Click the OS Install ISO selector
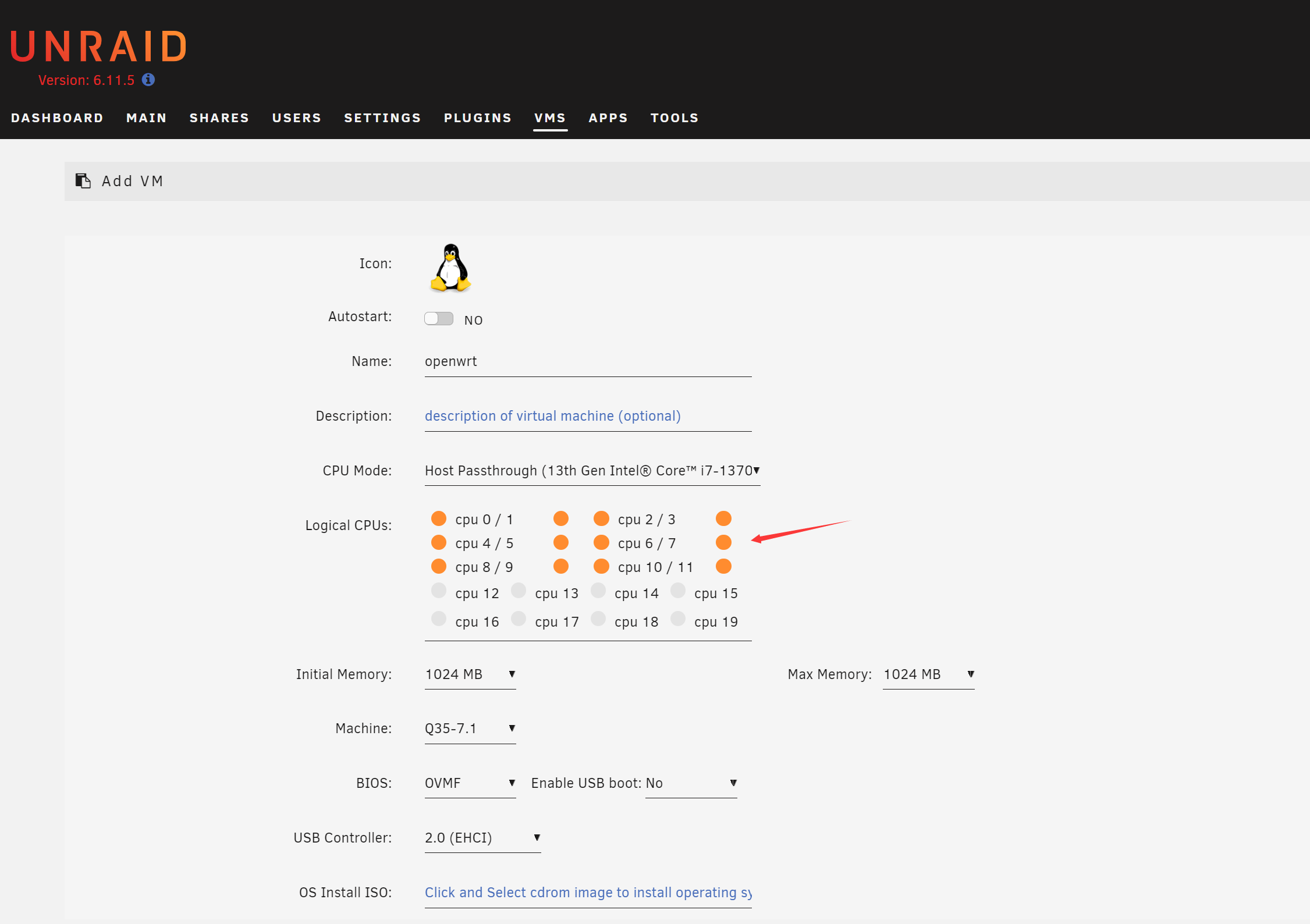Image resolution: width=1310 pixels, height=924 pixels. tap(588, 893)
